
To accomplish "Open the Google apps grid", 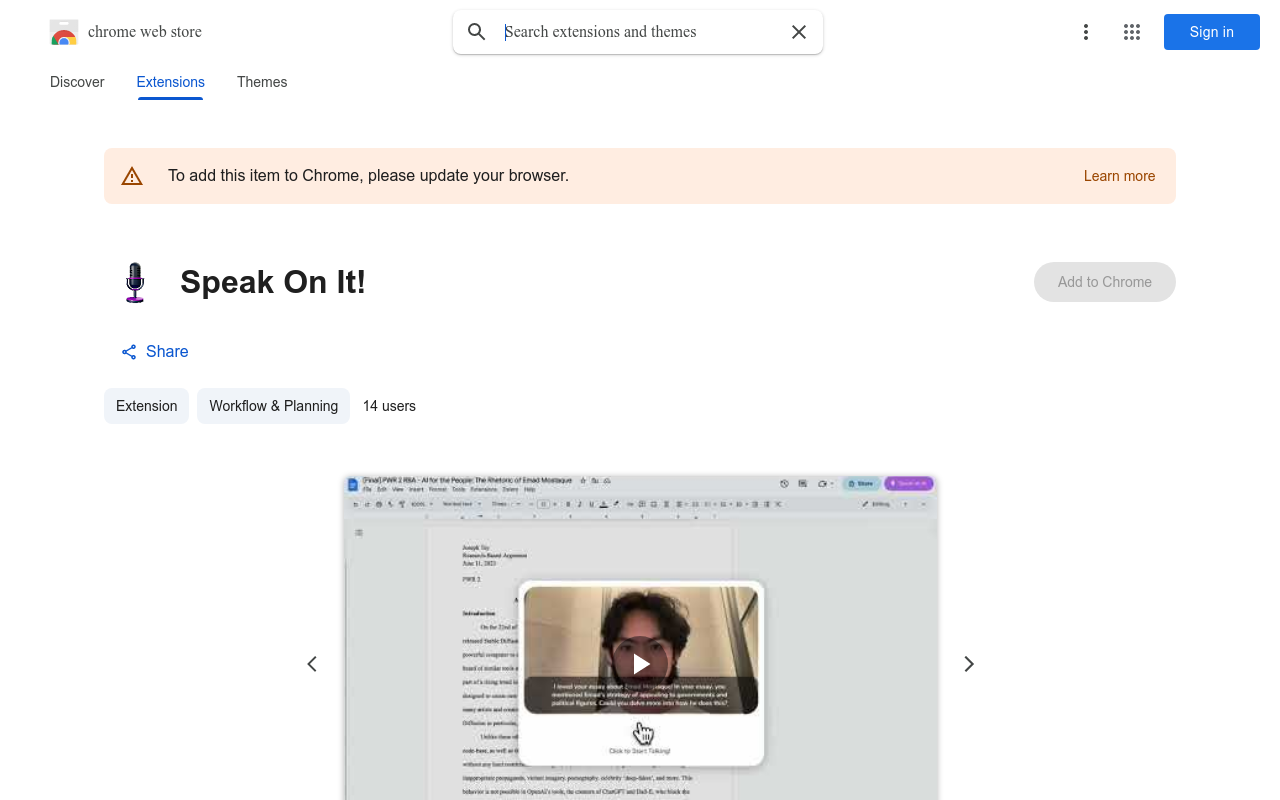I will pos(1132,32).
